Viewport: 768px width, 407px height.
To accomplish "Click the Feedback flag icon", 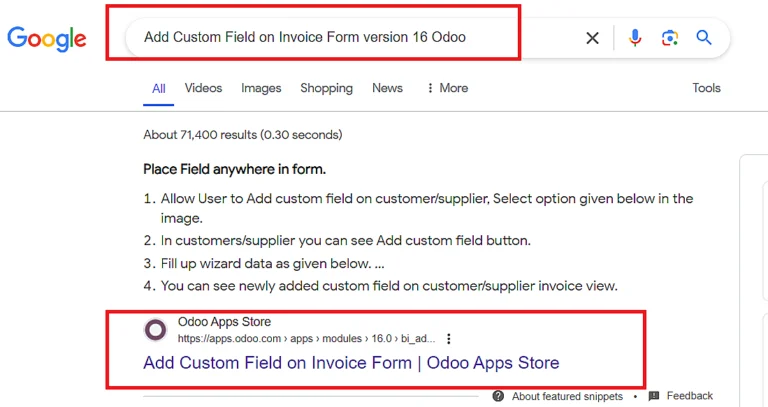I will tap(654, 396).
